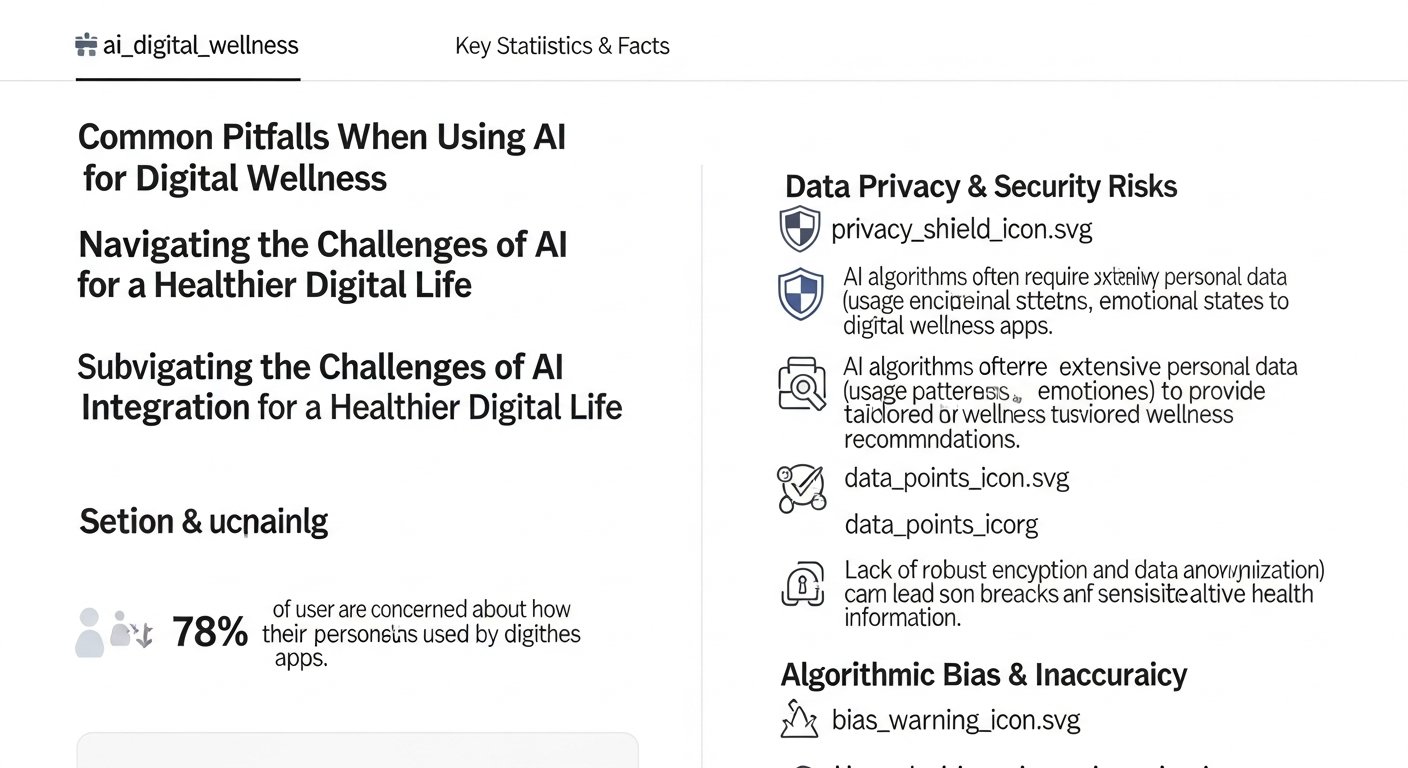Switch to the Key Statistics & Facts tab
The height and width of the screenshot is (768, 1408).
coord(562,46)
